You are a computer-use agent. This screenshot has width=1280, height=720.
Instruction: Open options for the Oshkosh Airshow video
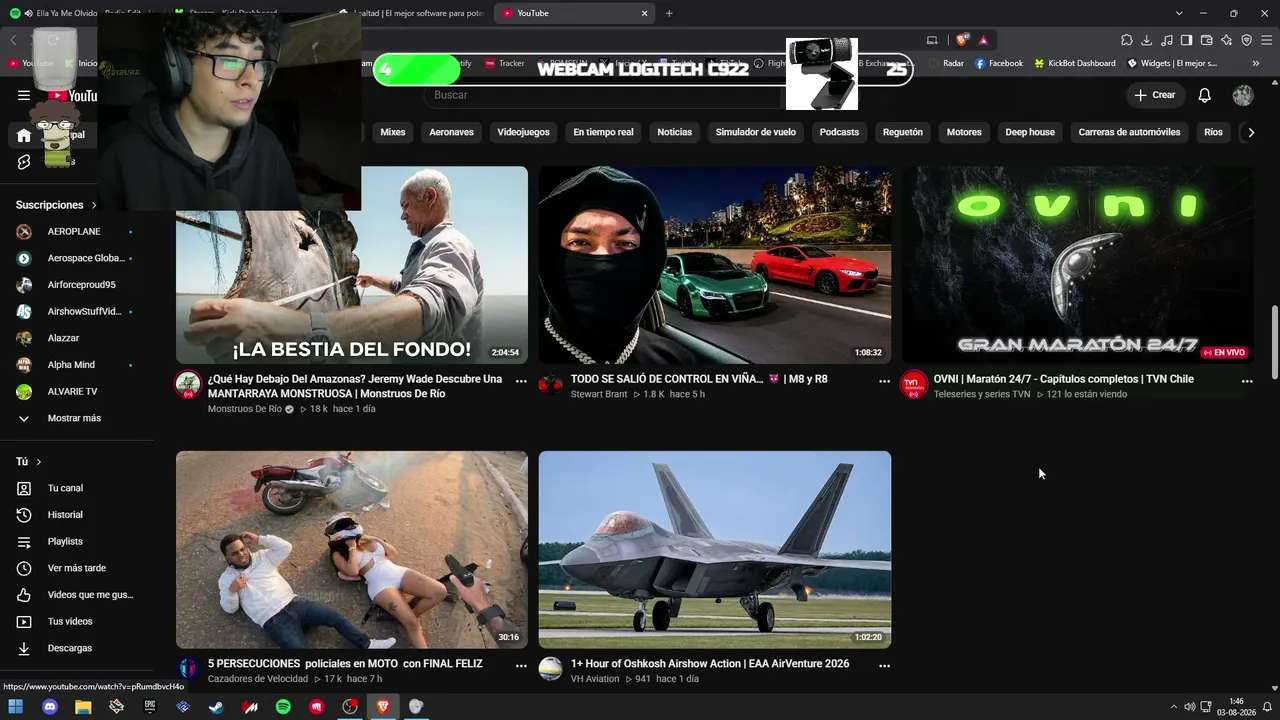pyautogui.click(x=884, y=665)
